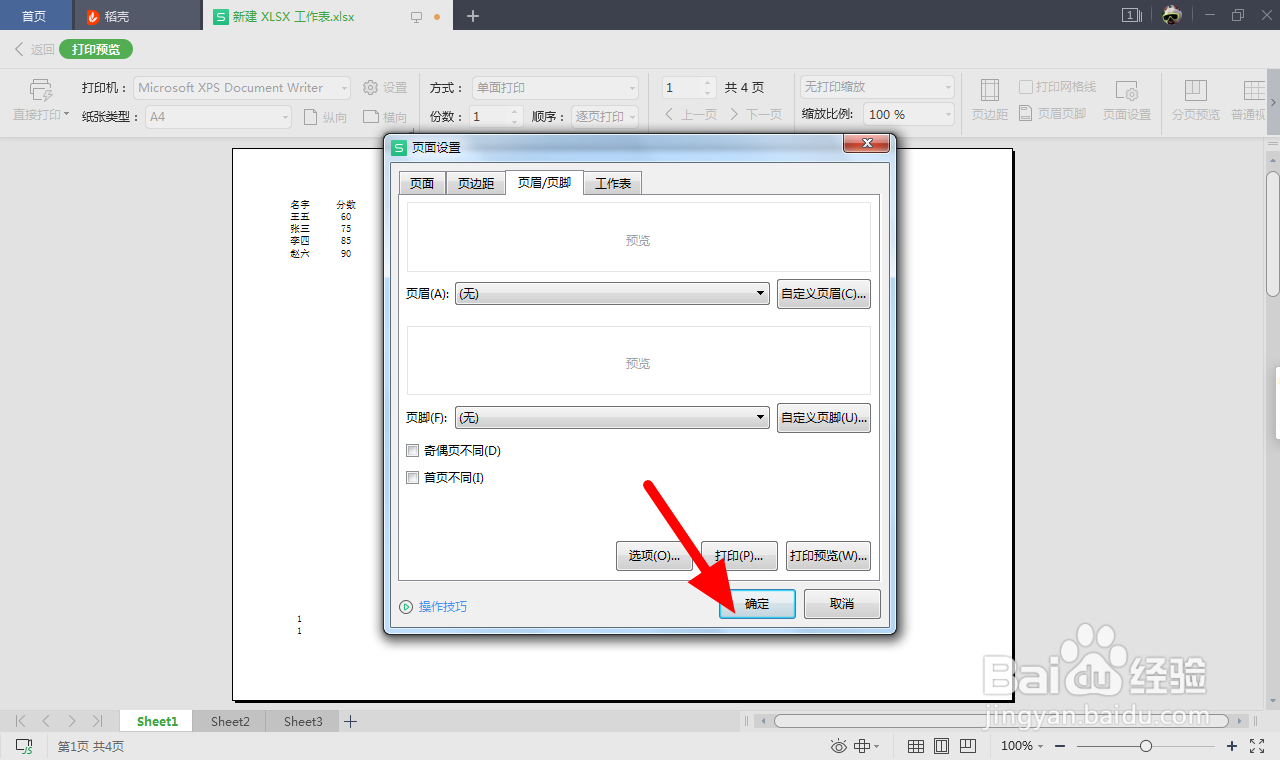
Task: Select the Sheet1 tab
Action: tap(157, 721)
